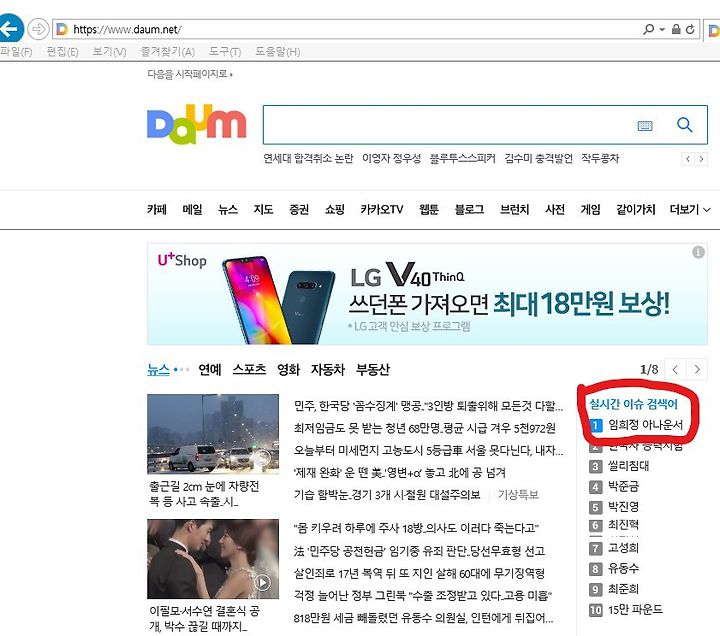Click the blue search magnifier button

[685, 124]
